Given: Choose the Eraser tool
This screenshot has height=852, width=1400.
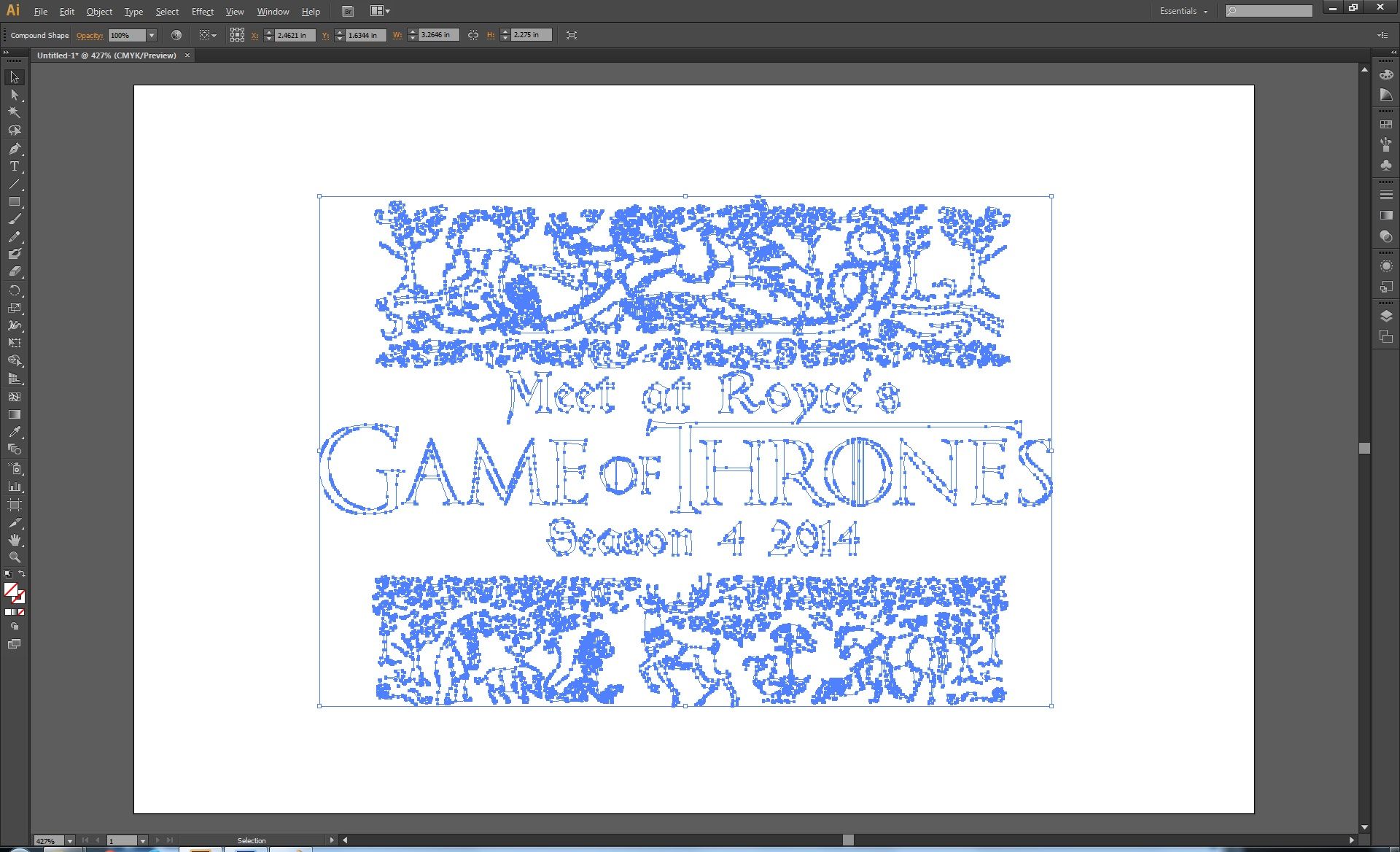Looking at the screenshot, I should click(x=15, y=271).
